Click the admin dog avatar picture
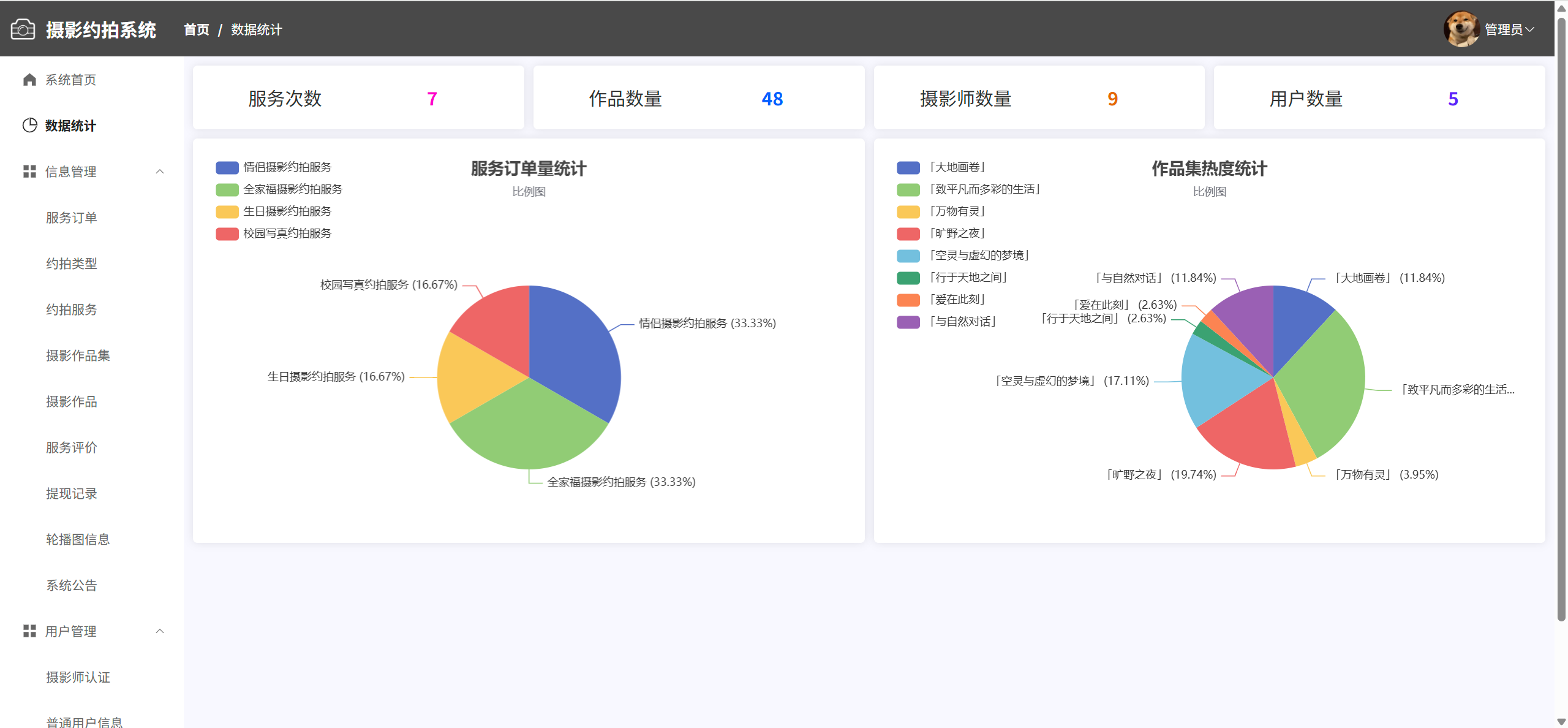1568x728 pixels. point(1461,29)
